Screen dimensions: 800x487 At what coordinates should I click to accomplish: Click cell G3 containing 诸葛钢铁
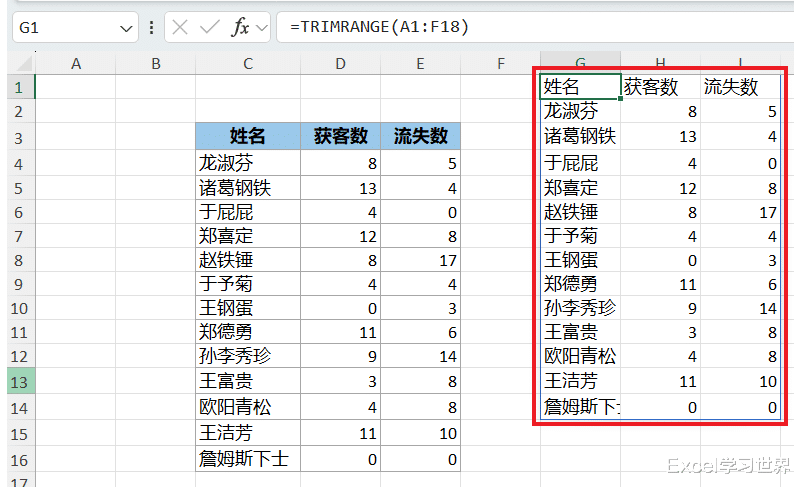click(581, 136)
